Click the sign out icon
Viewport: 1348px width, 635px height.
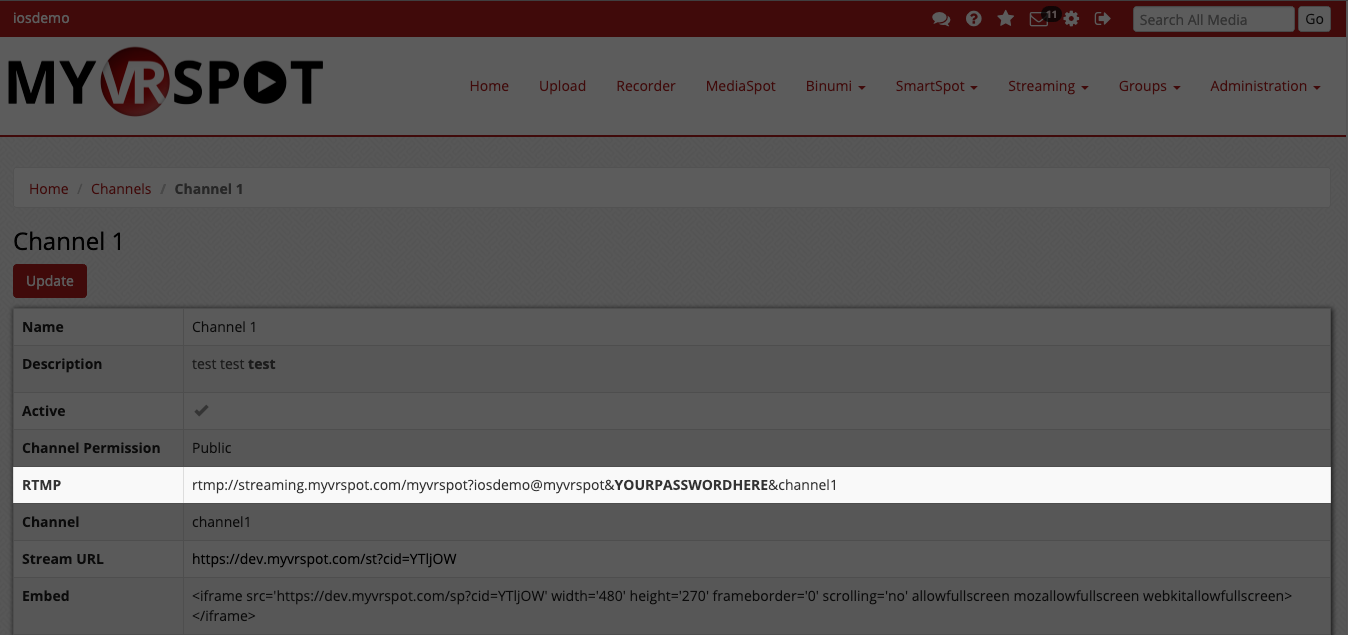pos(1103,19)
